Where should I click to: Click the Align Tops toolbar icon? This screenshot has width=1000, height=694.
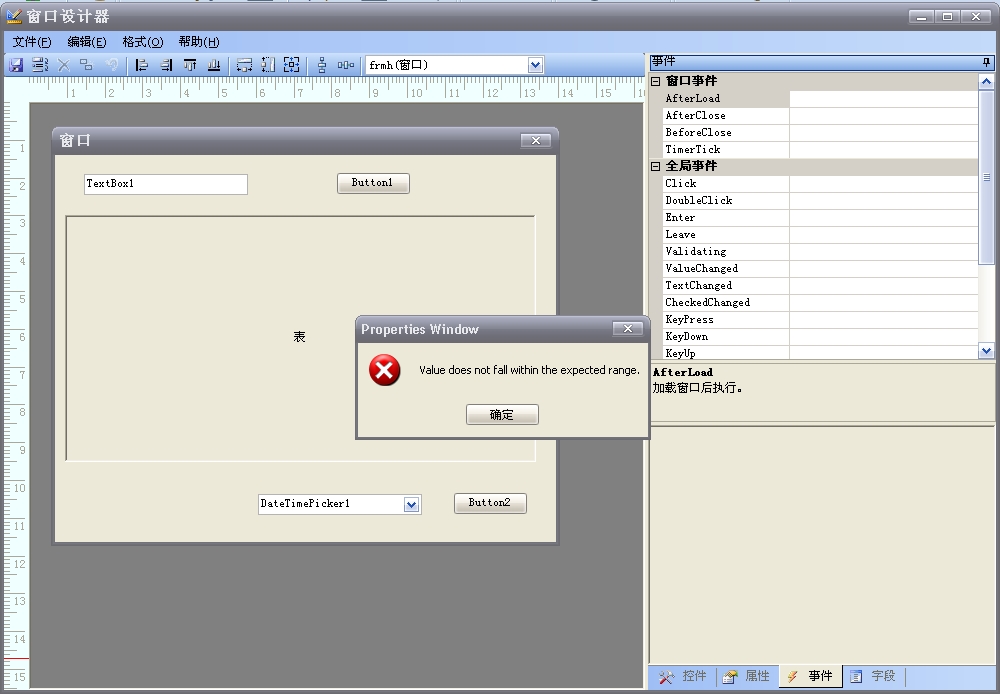tap(189, 65)
